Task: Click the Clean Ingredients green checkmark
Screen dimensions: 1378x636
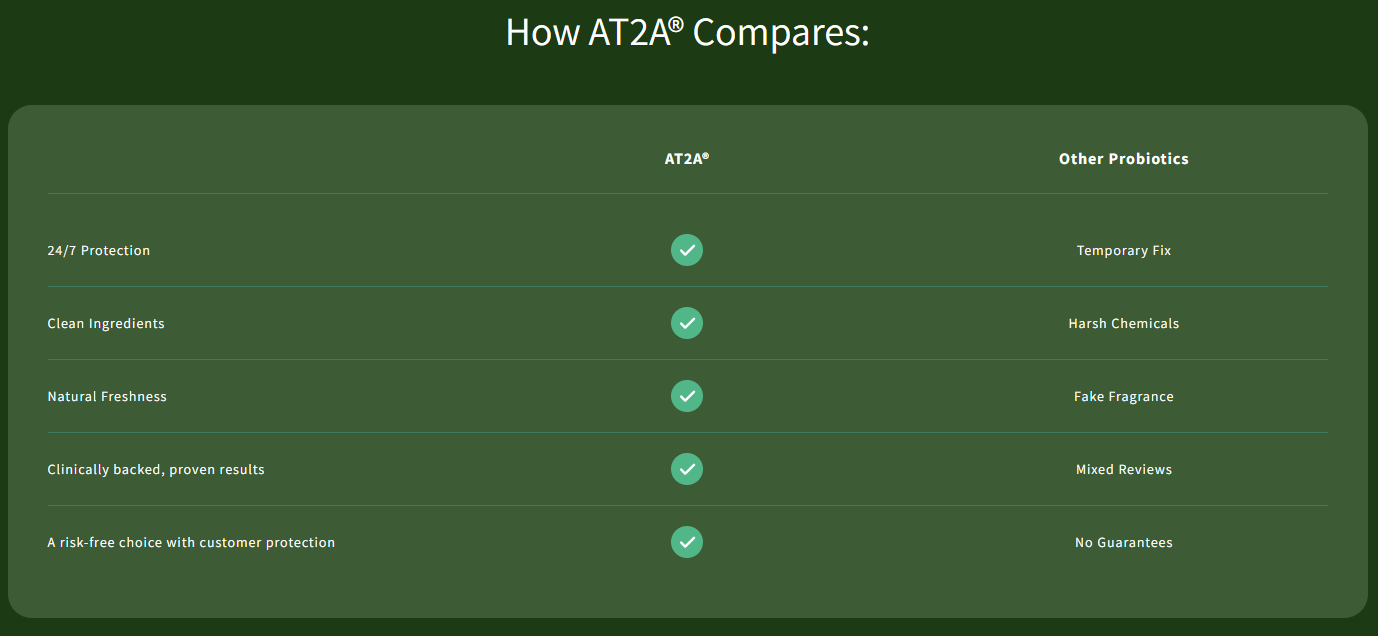Action: point(687,323)
